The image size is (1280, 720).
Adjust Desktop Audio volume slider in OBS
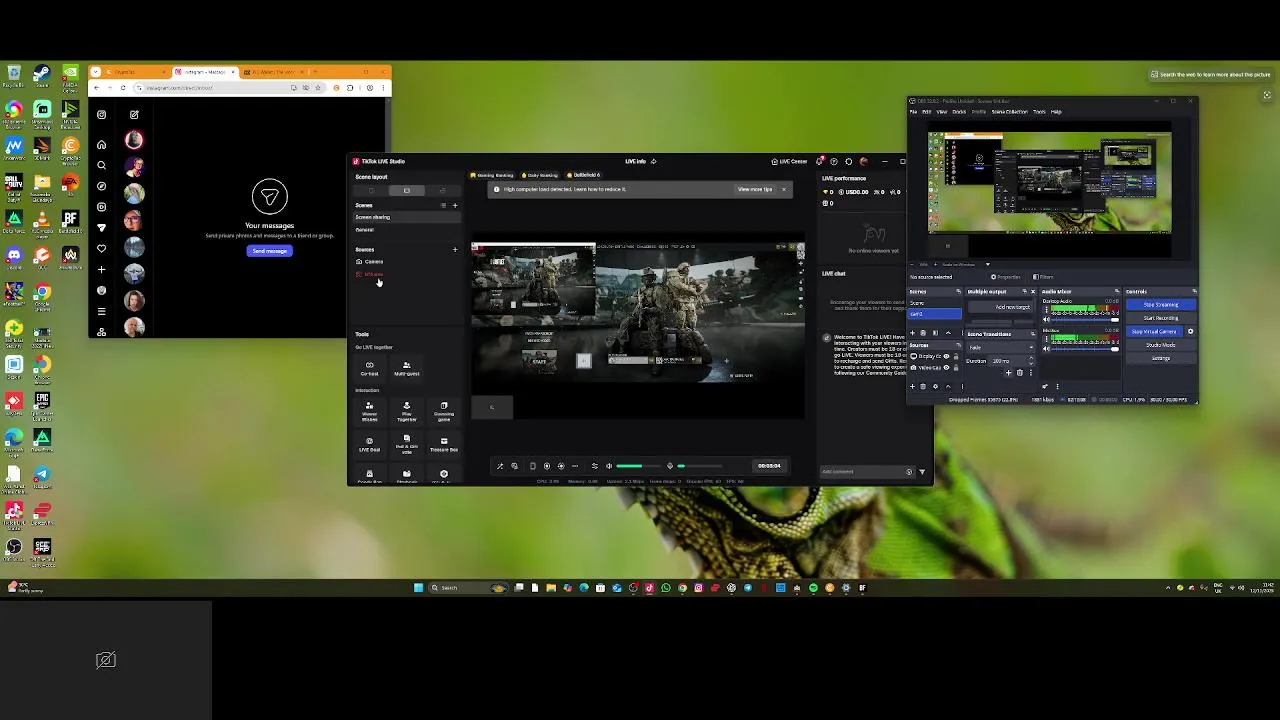pyautogui.click(x=1085, y=319)
